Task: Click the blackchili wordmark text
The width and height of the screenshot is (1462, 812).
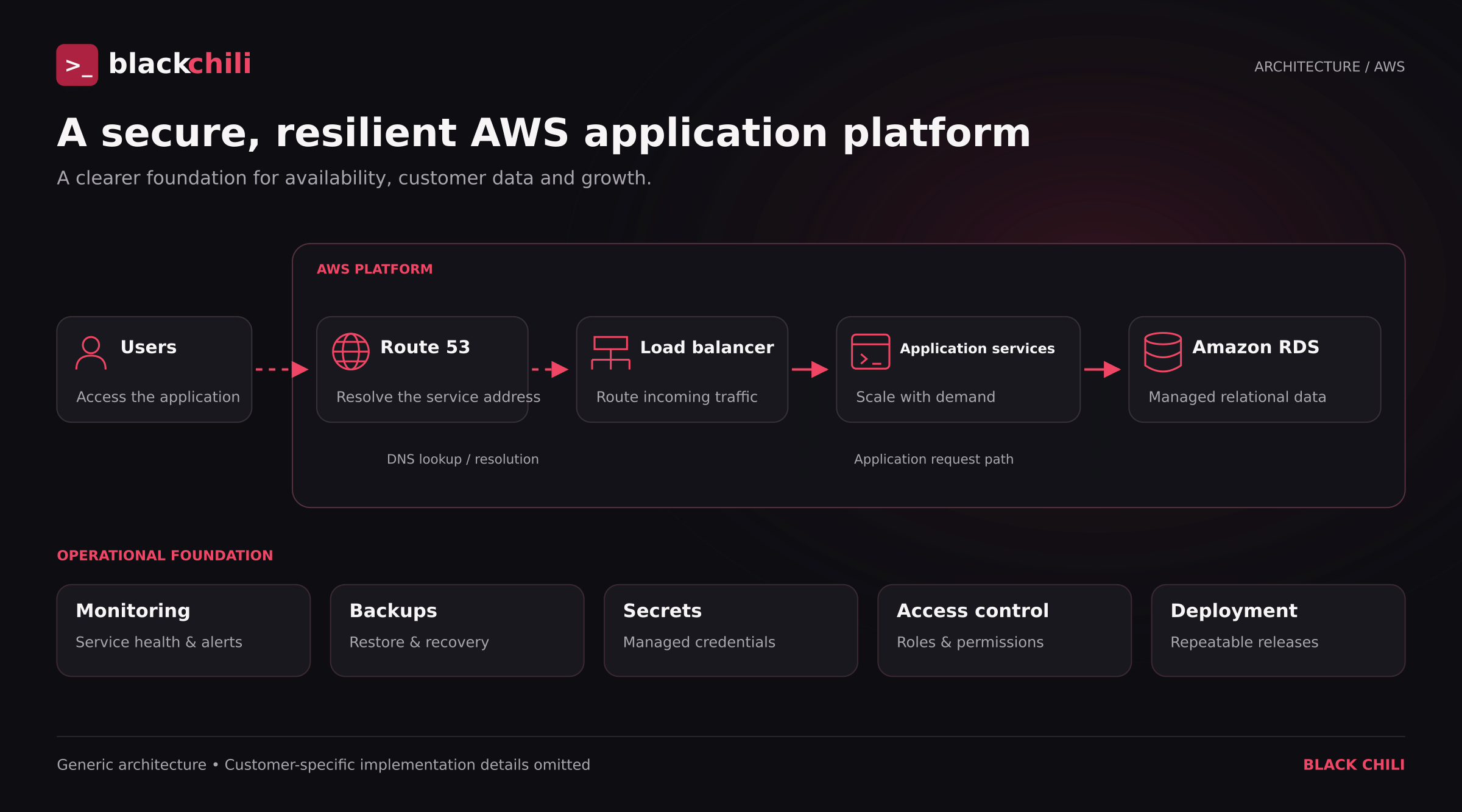Action: [180, 63]
